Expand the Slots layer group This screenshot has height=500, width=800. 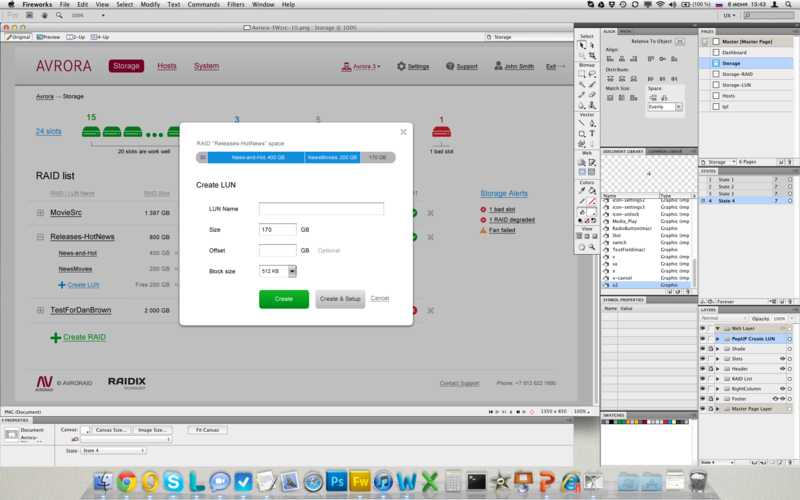click(x=718, y=359)
